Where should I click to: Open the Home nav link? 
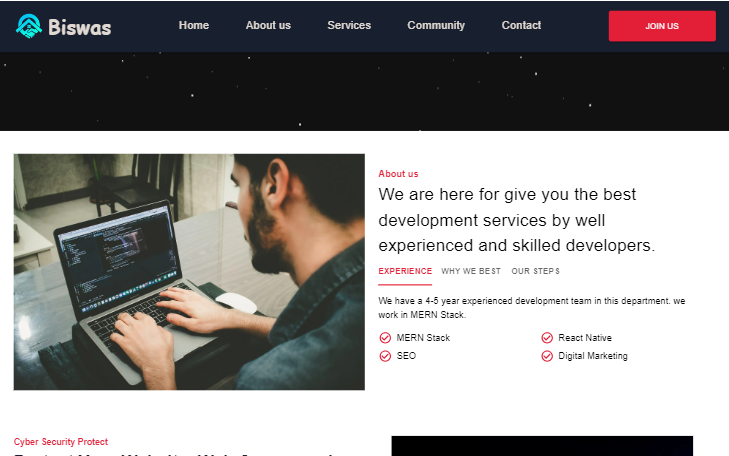point(194,25)
